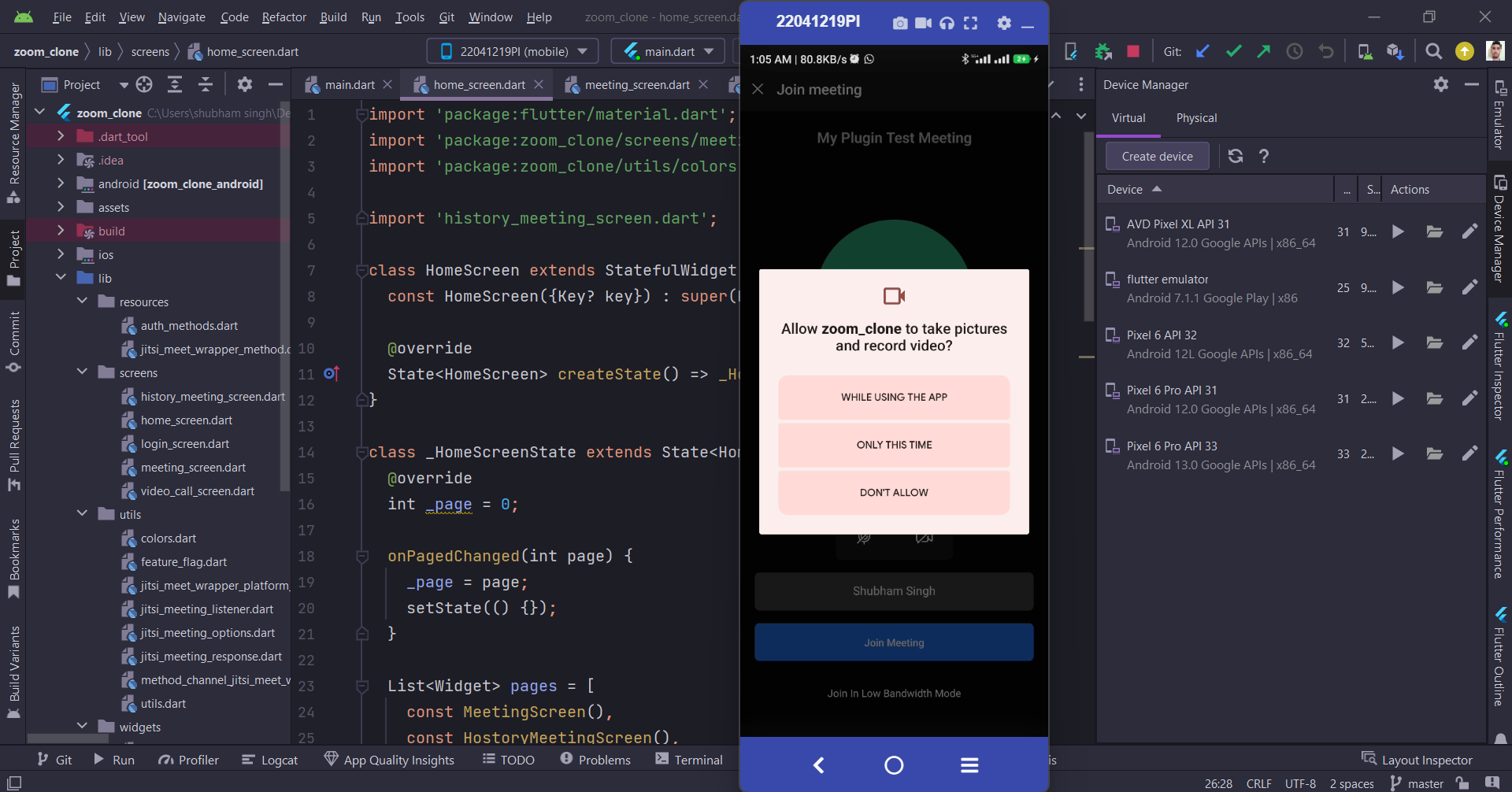Open App Quality Insights tool window
This screenshot has height=792, width=1512.
(x=389, y=760)
